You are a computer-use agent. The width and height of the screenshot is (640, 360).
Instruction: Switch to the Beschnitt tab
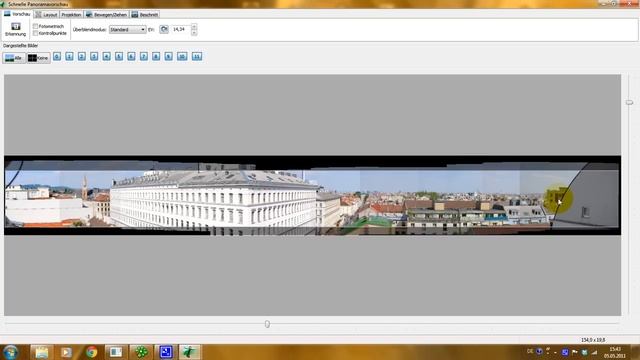click(x=145, y=15)
